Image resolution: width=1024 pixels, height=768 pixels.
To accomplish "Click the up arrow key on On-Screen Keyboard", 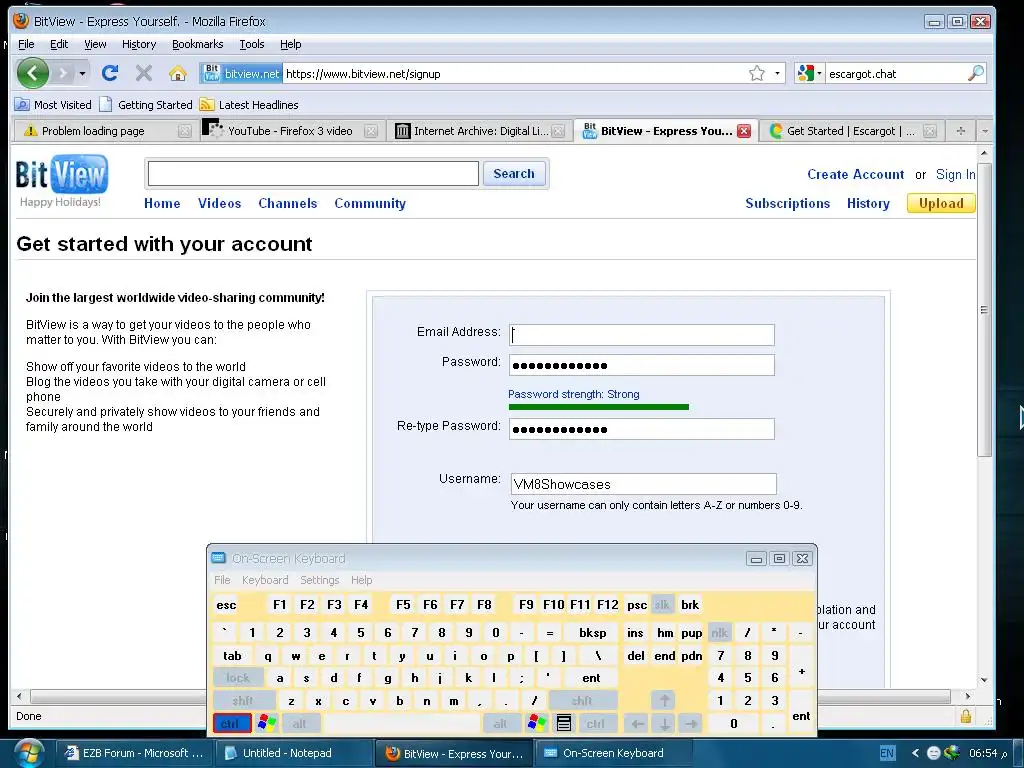I will tap(664, 700).
